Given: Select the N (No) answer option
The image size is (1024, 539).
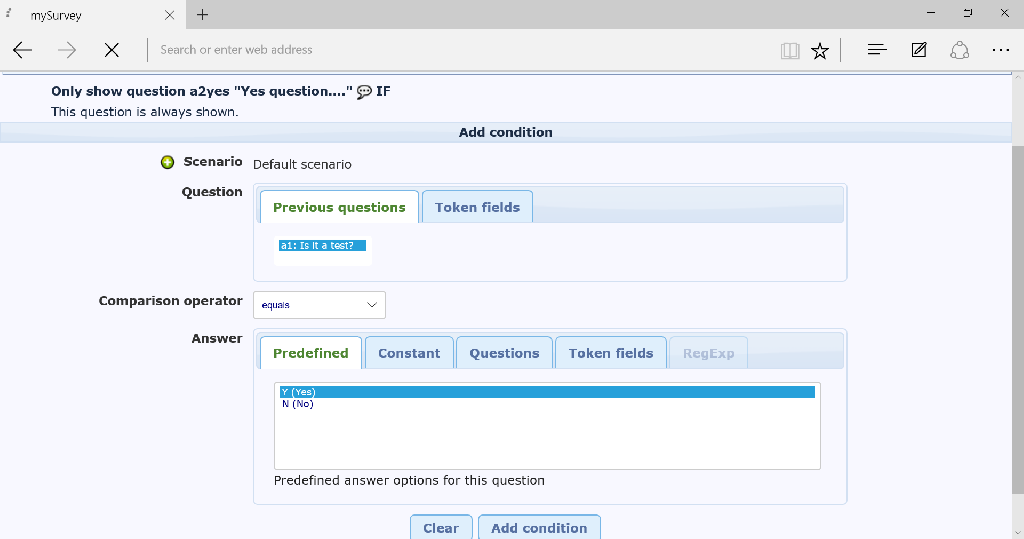Looking at the screenshot, I should click(x=298, y=404).
